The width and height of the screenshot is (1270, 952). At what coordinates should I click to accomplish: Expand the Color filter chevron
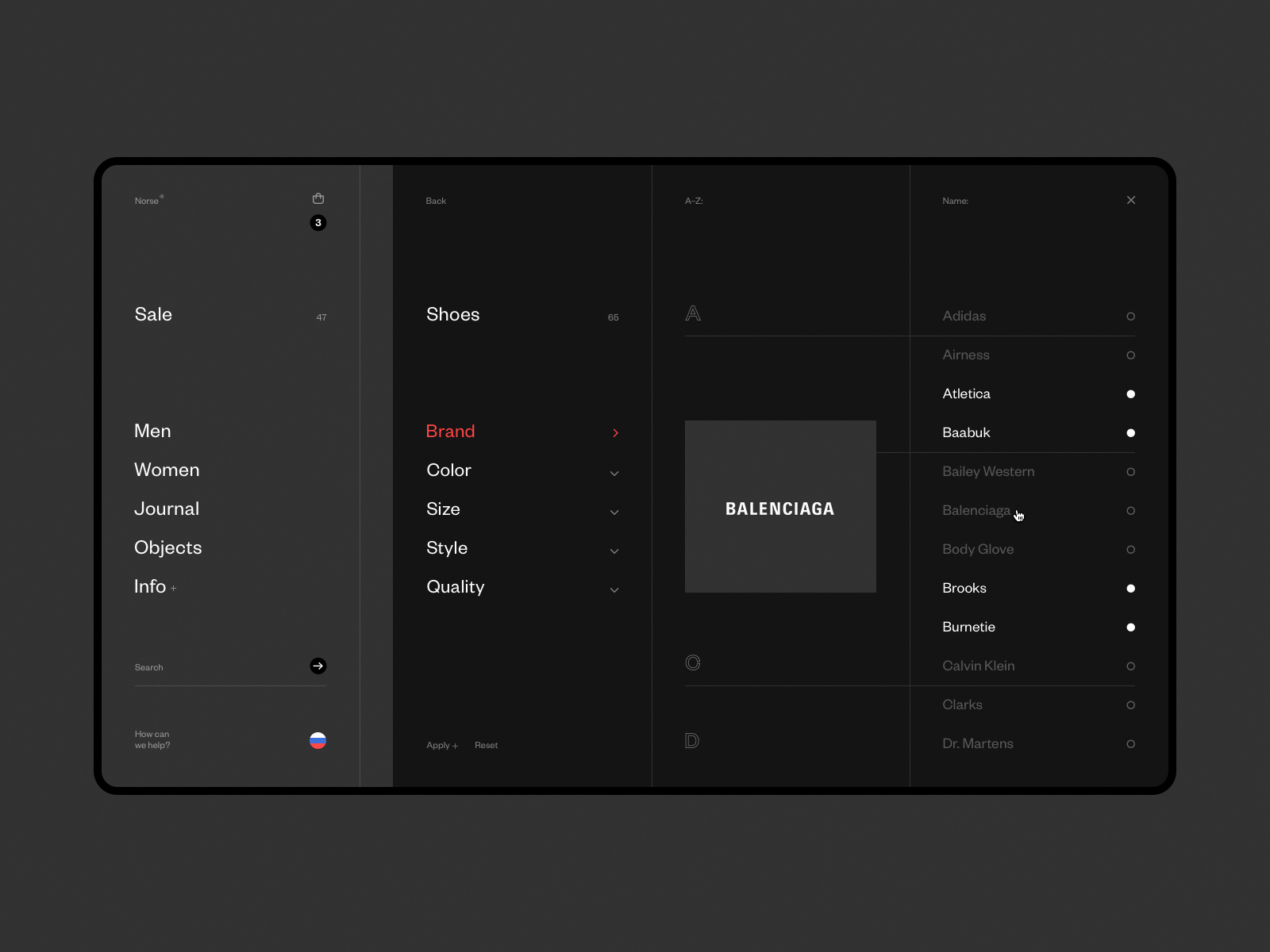[614, 474]
